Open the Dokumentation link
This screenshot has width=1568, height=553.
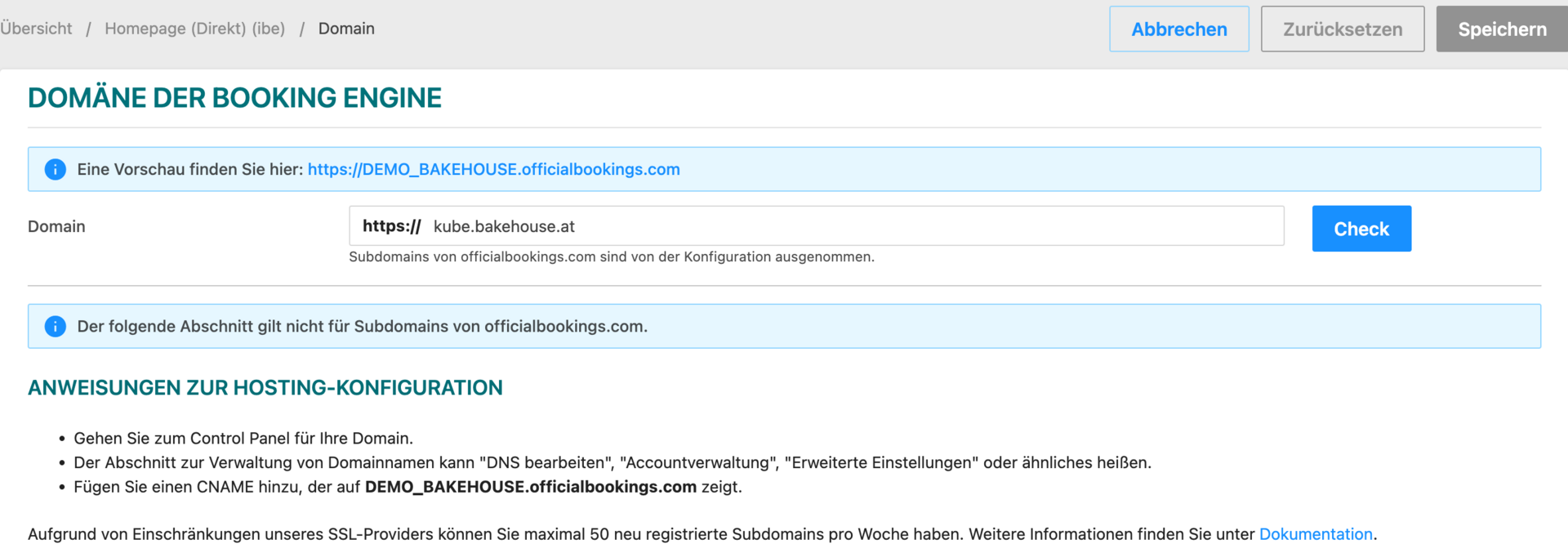pyautogui.click(x=1315, y=534)
